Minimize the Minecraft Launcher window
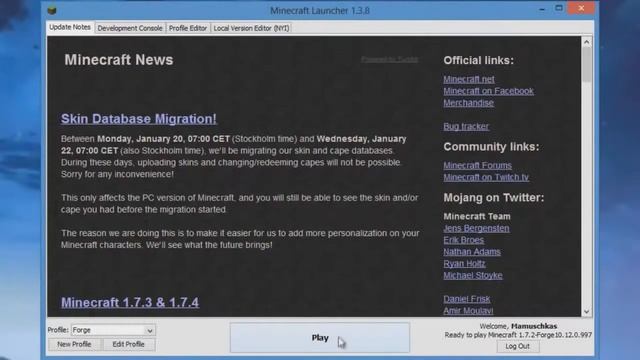640x360 pixels. (x=542, y=9)
